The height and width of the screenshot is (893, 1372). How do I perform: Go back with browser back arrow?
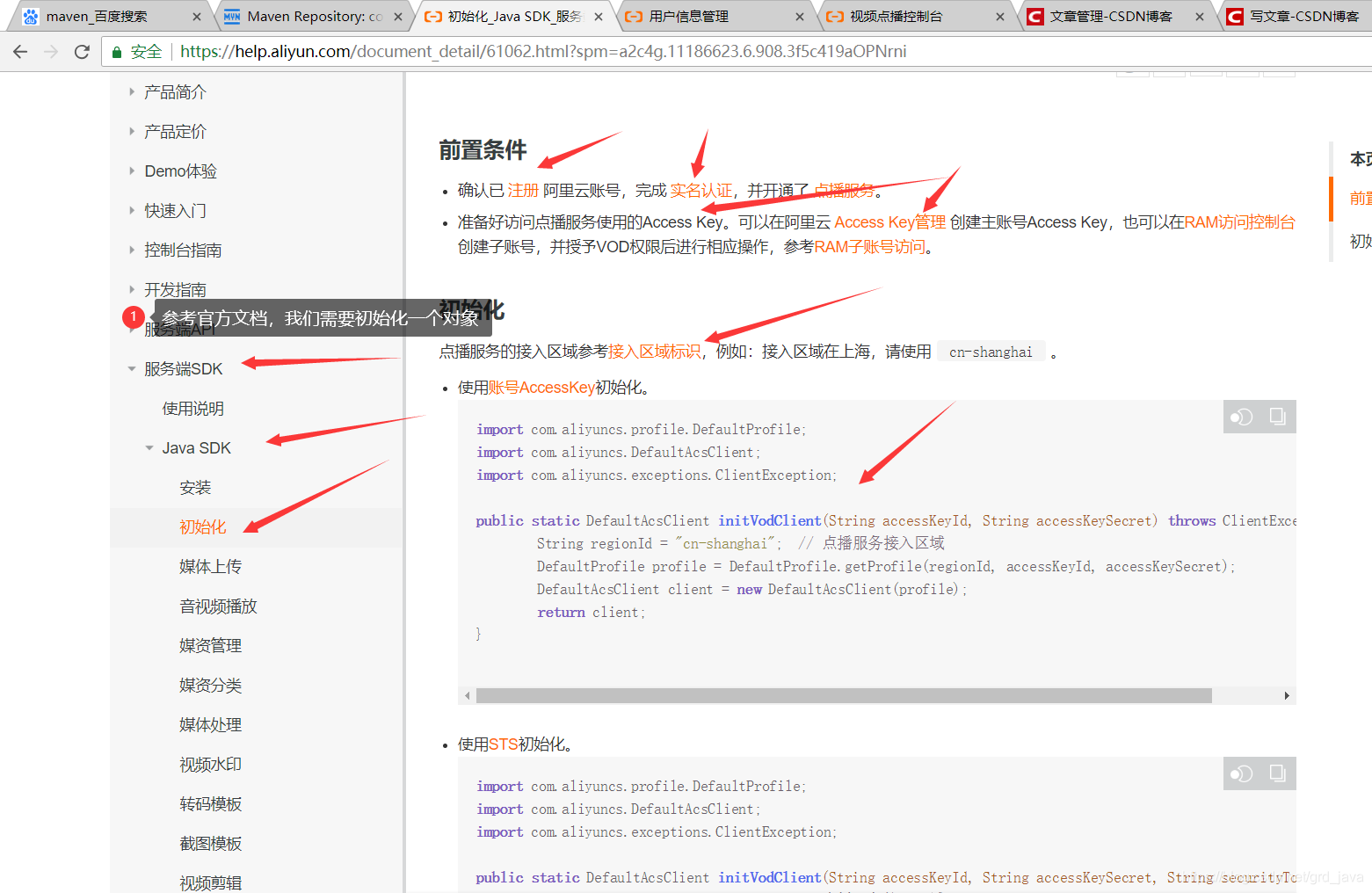[20, 52]
